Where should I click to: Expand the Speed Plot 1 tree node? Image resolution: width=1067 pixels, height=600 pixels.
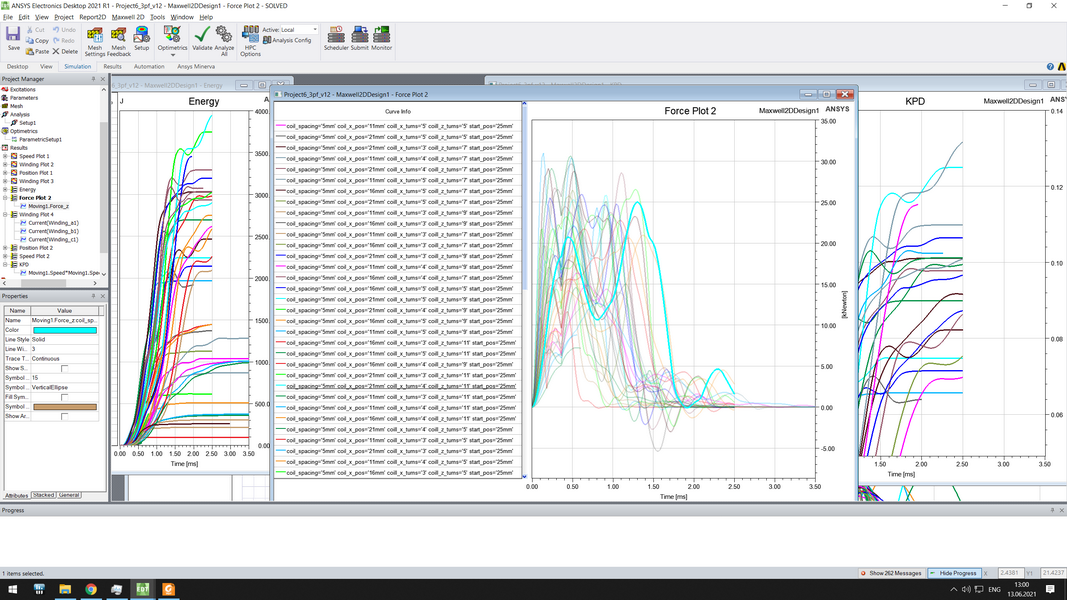tap(5, 156)
